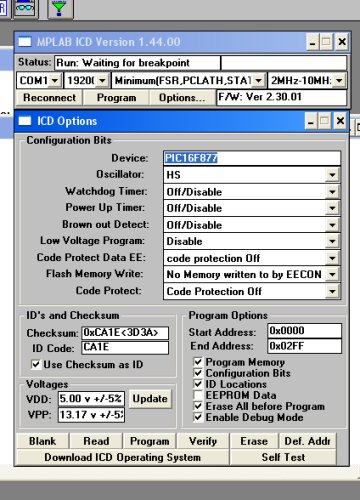
Task: Click the Erase button
Action: tap(254, 441)
